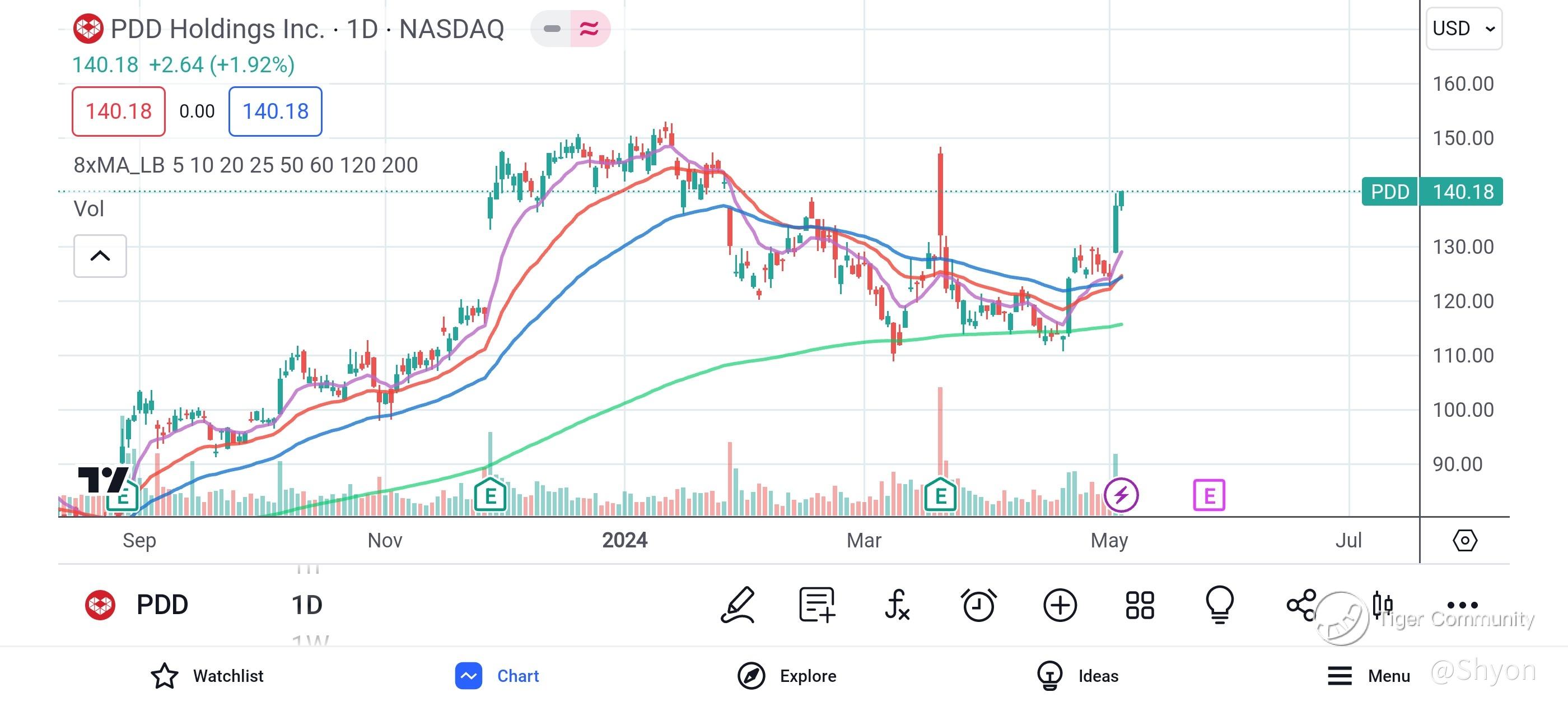Image resolution: width=1568 pixels, height=706 pixels.
Task: Click the purple lightning event marker
Action: pos(1121,495)
